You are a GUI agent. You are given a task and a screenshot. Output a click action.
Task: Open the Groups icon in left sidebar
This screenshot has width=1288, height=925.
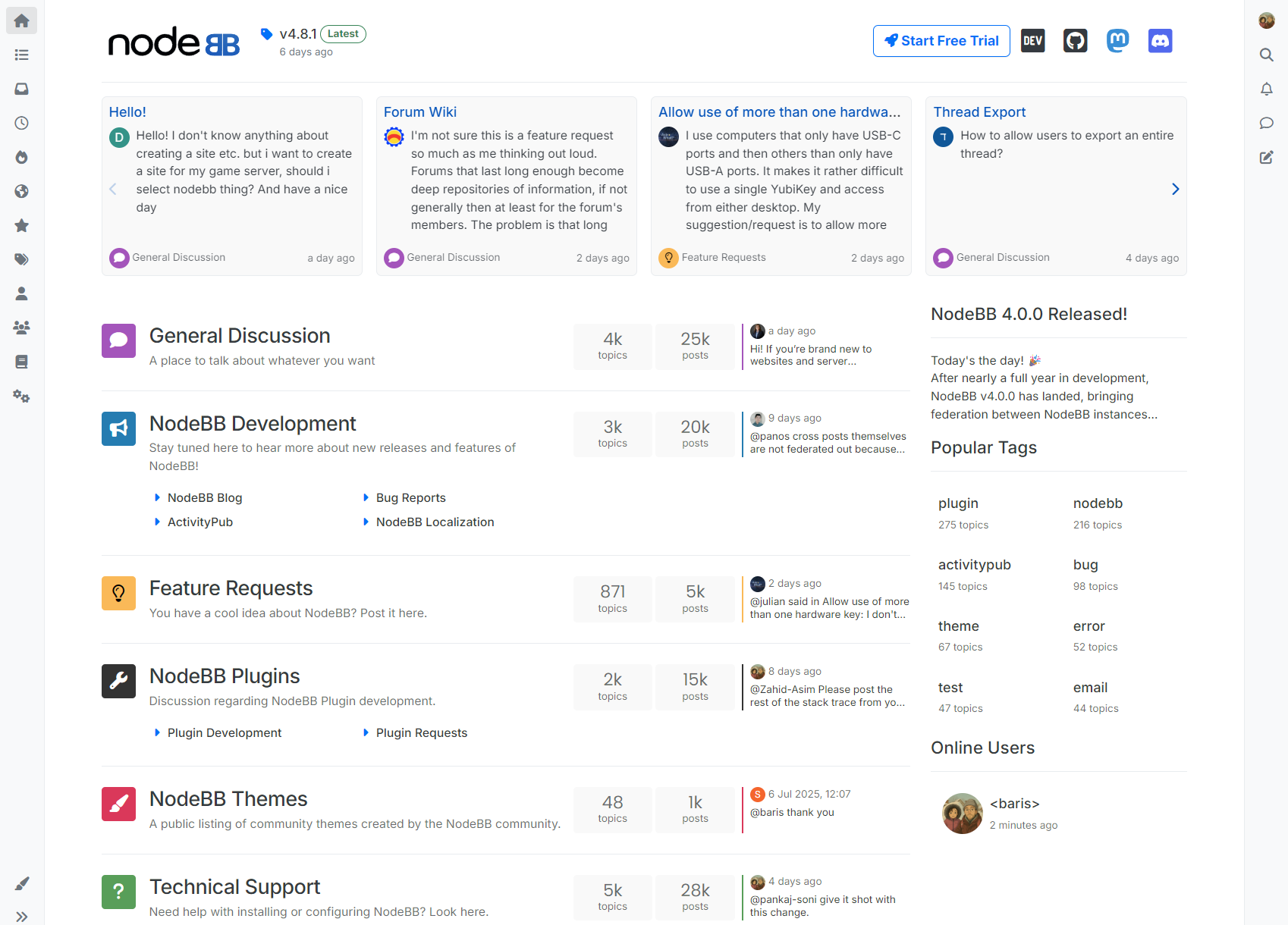pyautogui.click(x=21, y=328)
